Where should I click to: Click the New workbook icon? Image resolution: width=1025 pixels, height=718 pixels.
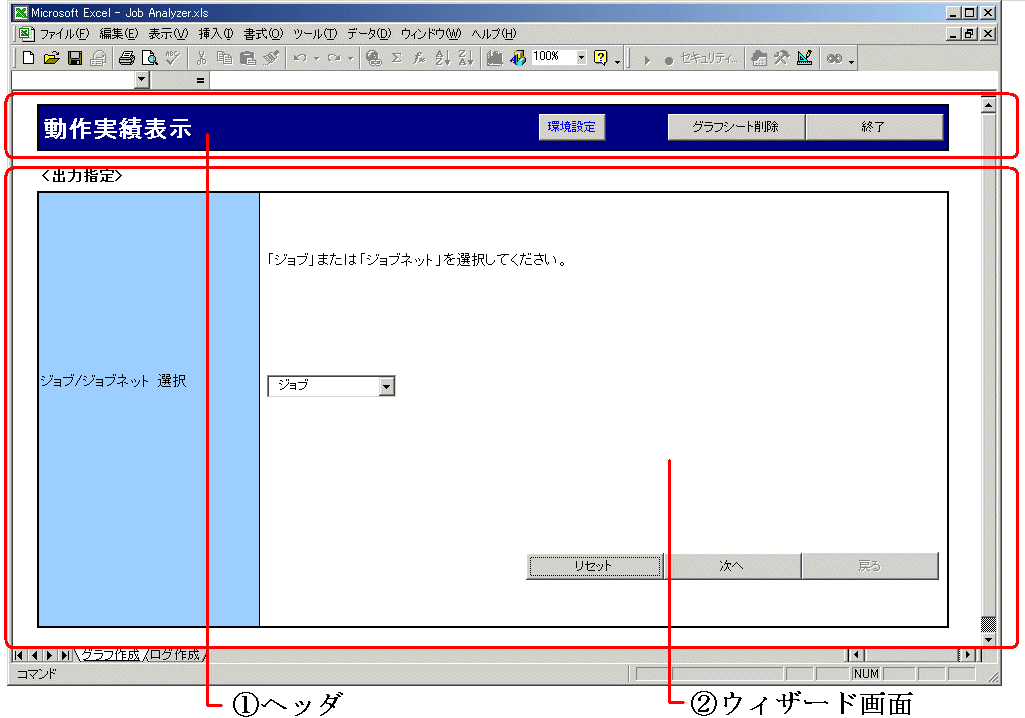28,58
